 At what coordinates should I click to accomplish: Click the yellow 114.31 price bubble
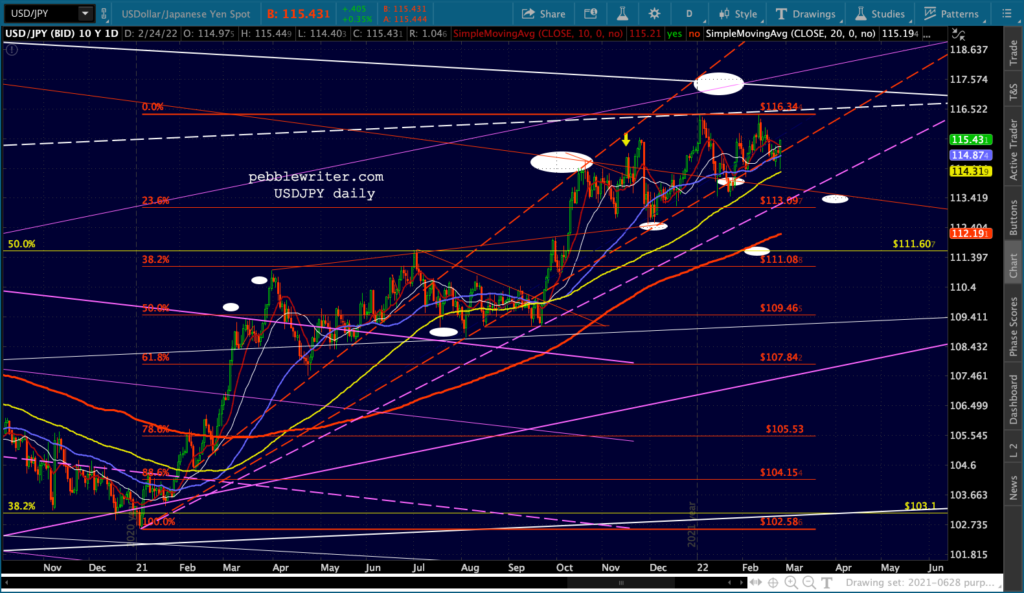tap(970, 171)
